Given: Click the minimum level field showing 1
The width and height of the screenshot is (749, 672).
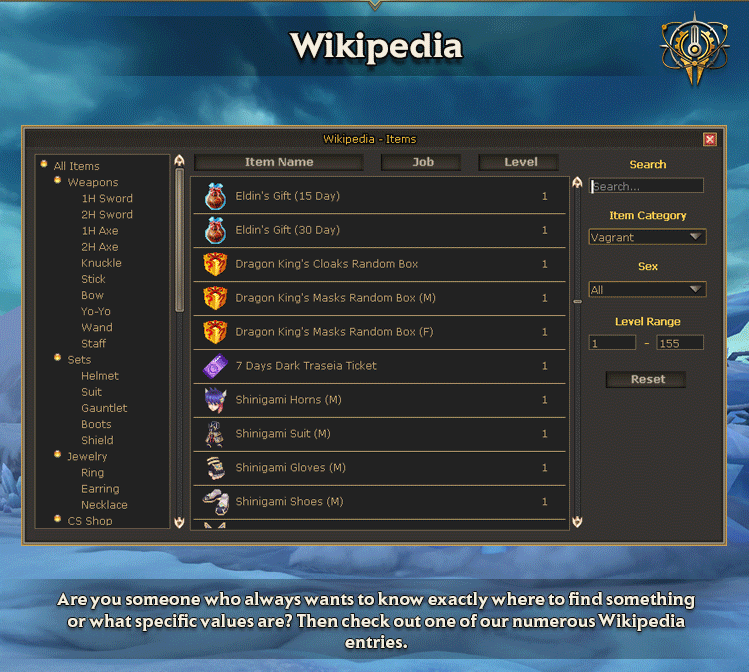Looking at the screenshot, I should (x=612, y=343).
